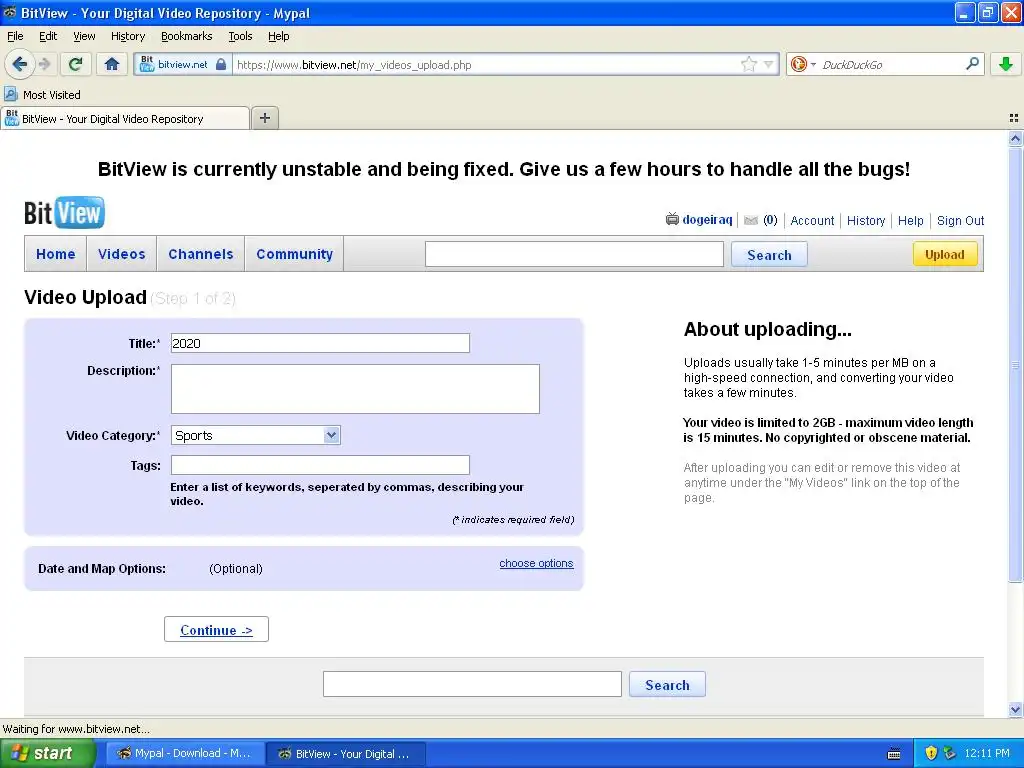Bookmark this page with the star icon
Image resolution: width=1024 pixels, height=768 pixels.
[748, 64]
